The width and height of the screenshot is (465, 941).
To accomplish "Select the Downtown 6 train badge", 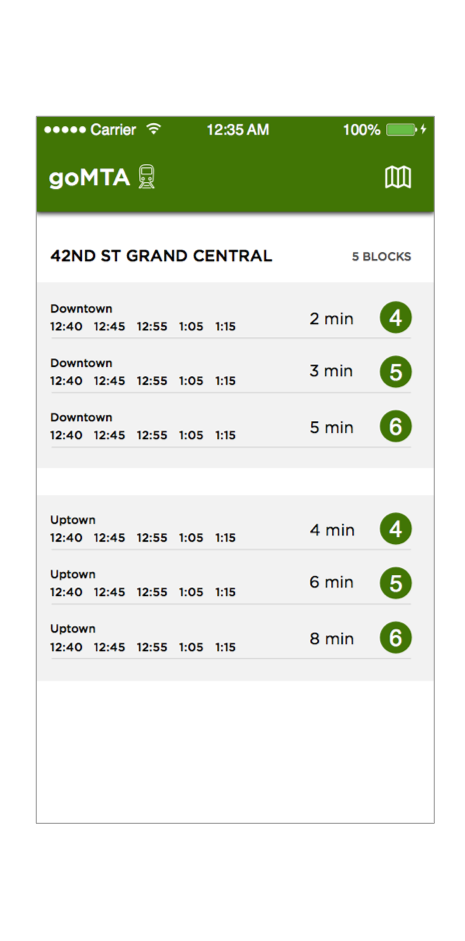I will [x=395, y=427].
